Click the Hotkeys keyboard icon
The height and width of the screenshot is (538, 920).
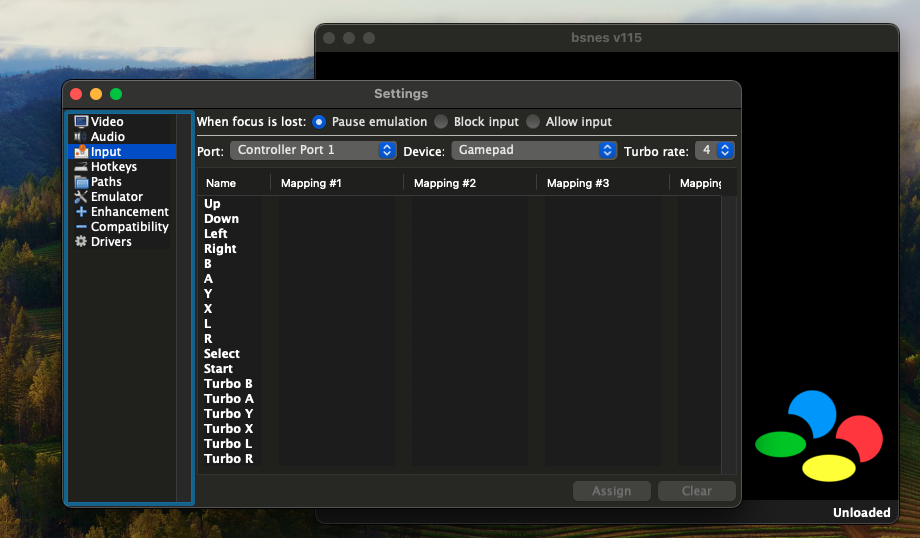[81, 167]
